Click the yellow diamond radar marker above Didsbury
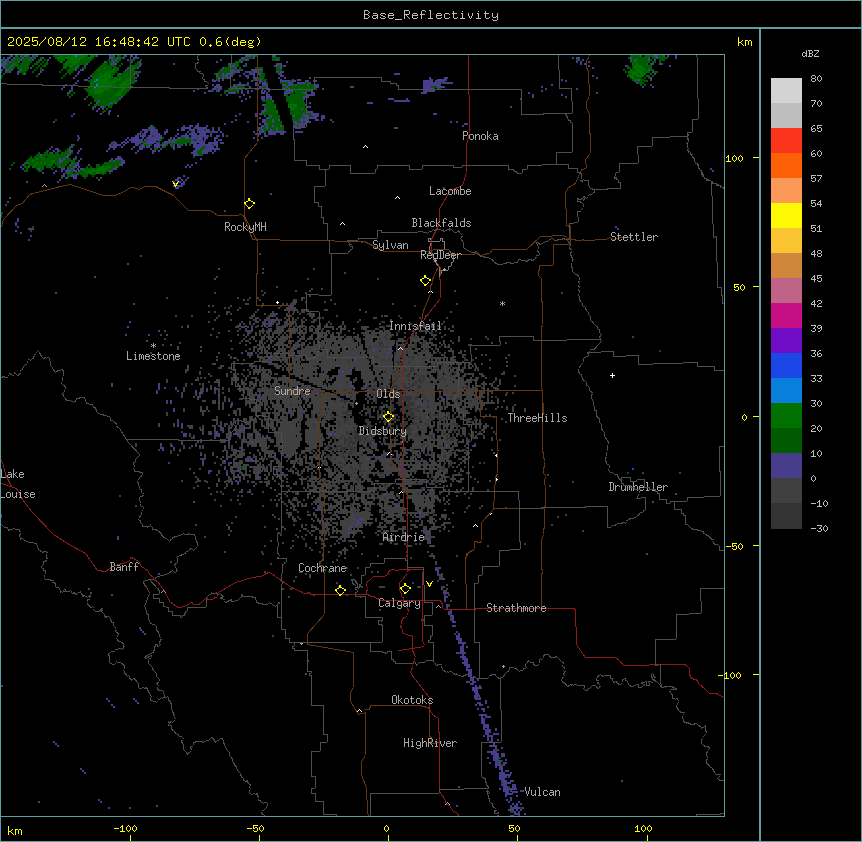The image size is (862, 842). [388, 417]
